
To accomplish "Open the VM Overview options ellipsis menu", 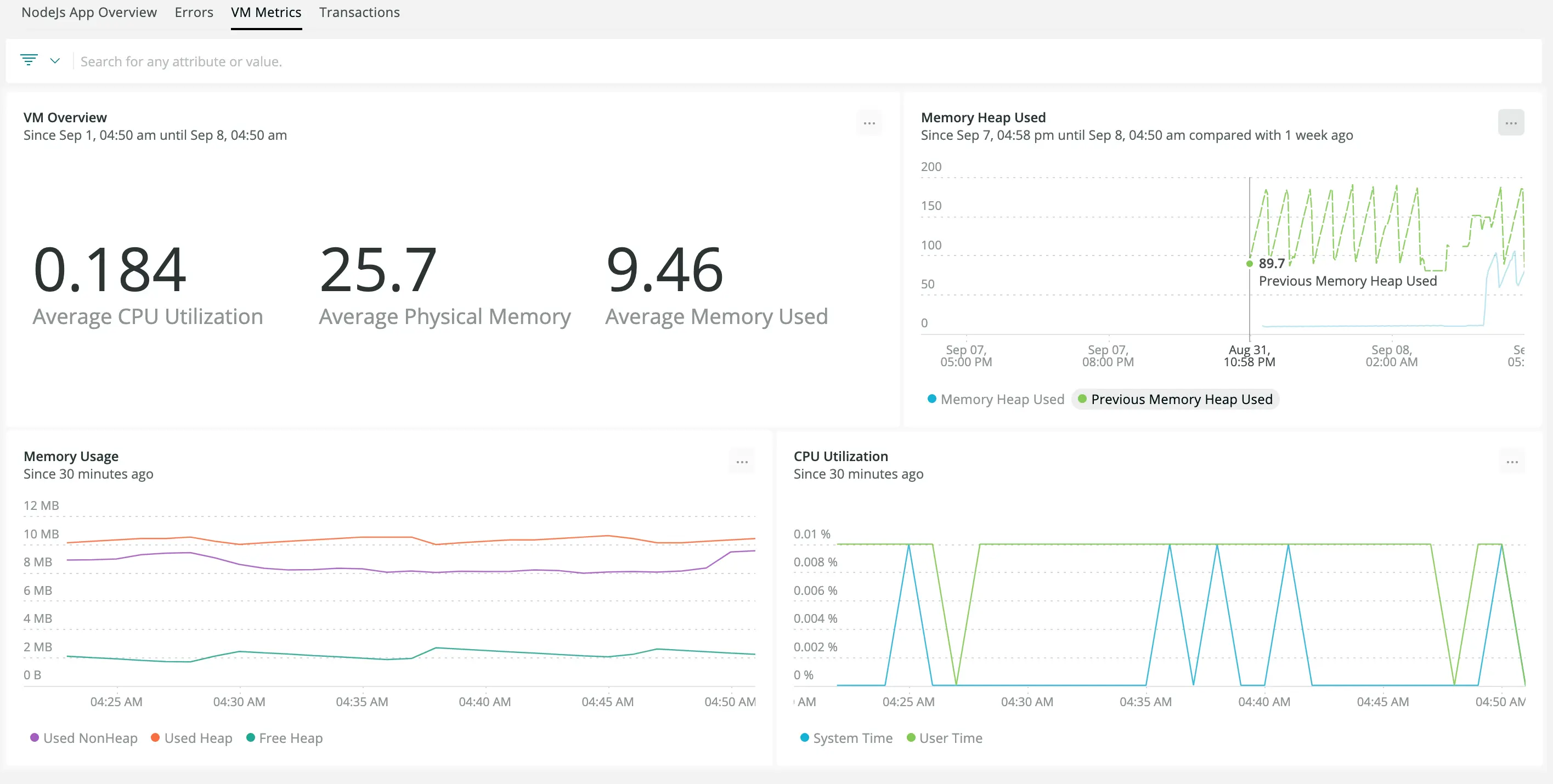I will pos(869,123).
